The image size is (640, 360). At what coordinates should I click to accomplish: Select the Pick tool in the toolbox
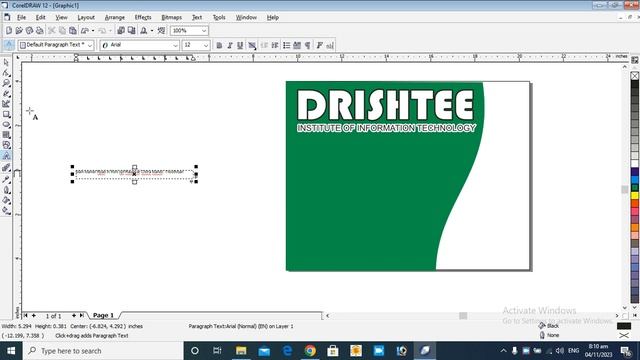pyautogui.click(x=6, y=62)
